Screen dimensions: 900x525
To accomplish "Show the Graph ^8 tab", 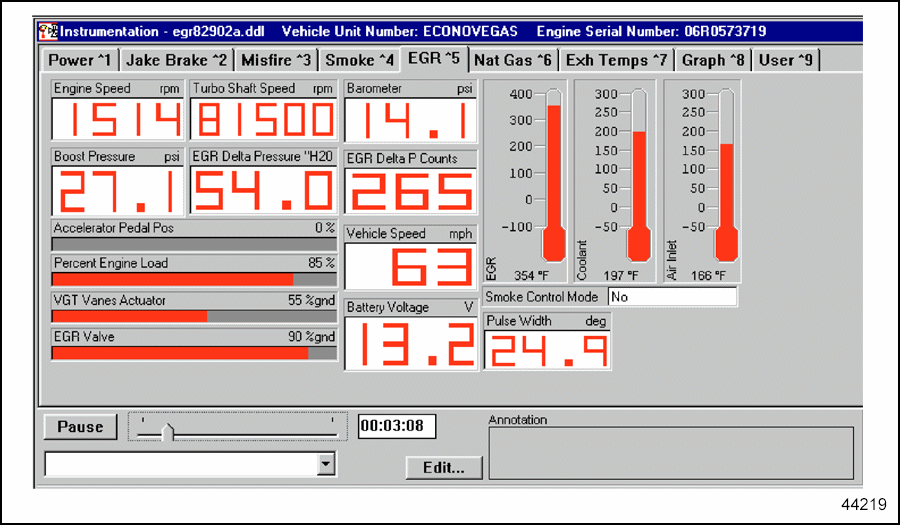I will point(714,60).
